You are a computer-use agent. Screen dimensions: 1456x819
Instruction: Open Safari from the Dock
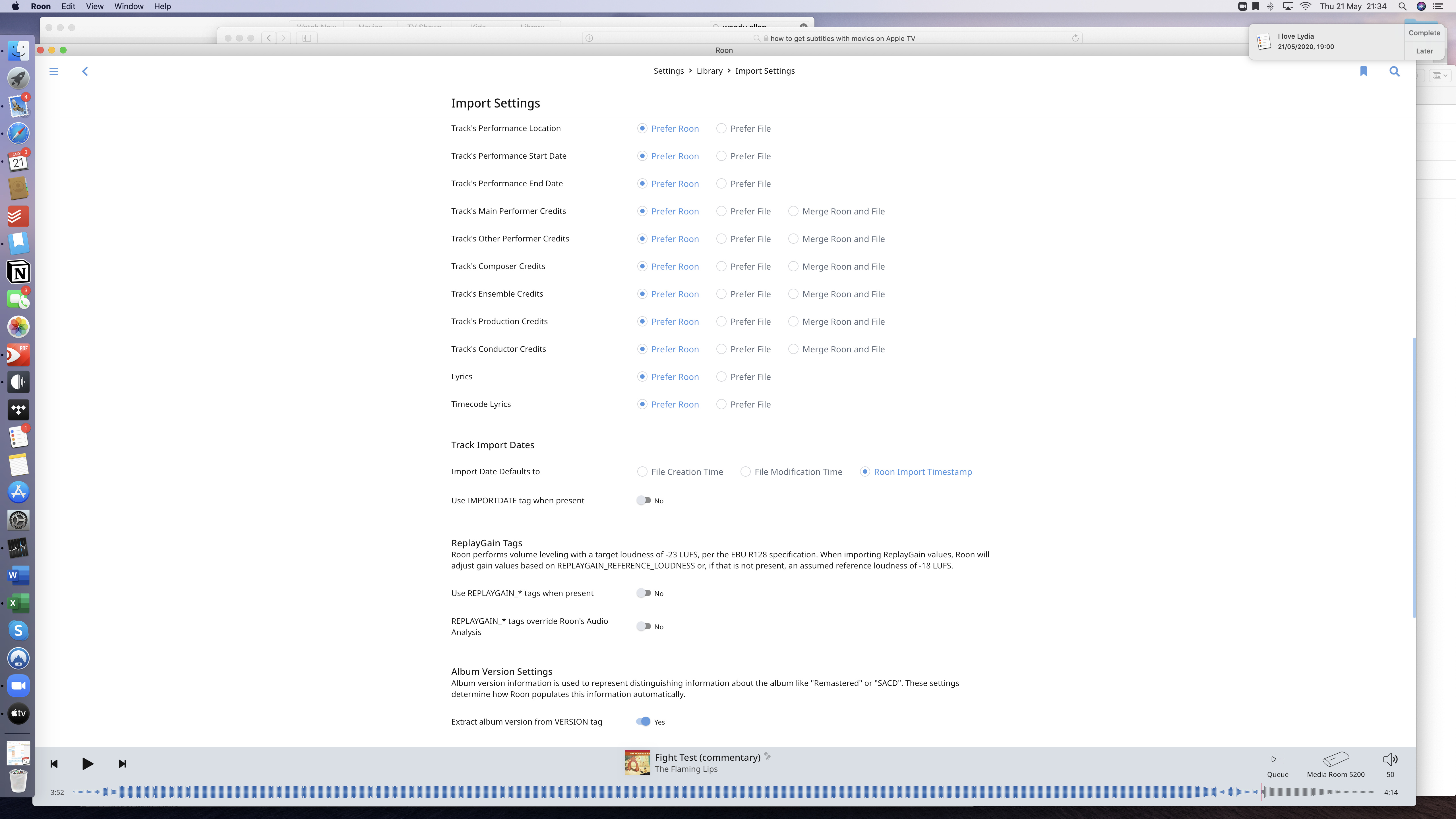(18, 133)
